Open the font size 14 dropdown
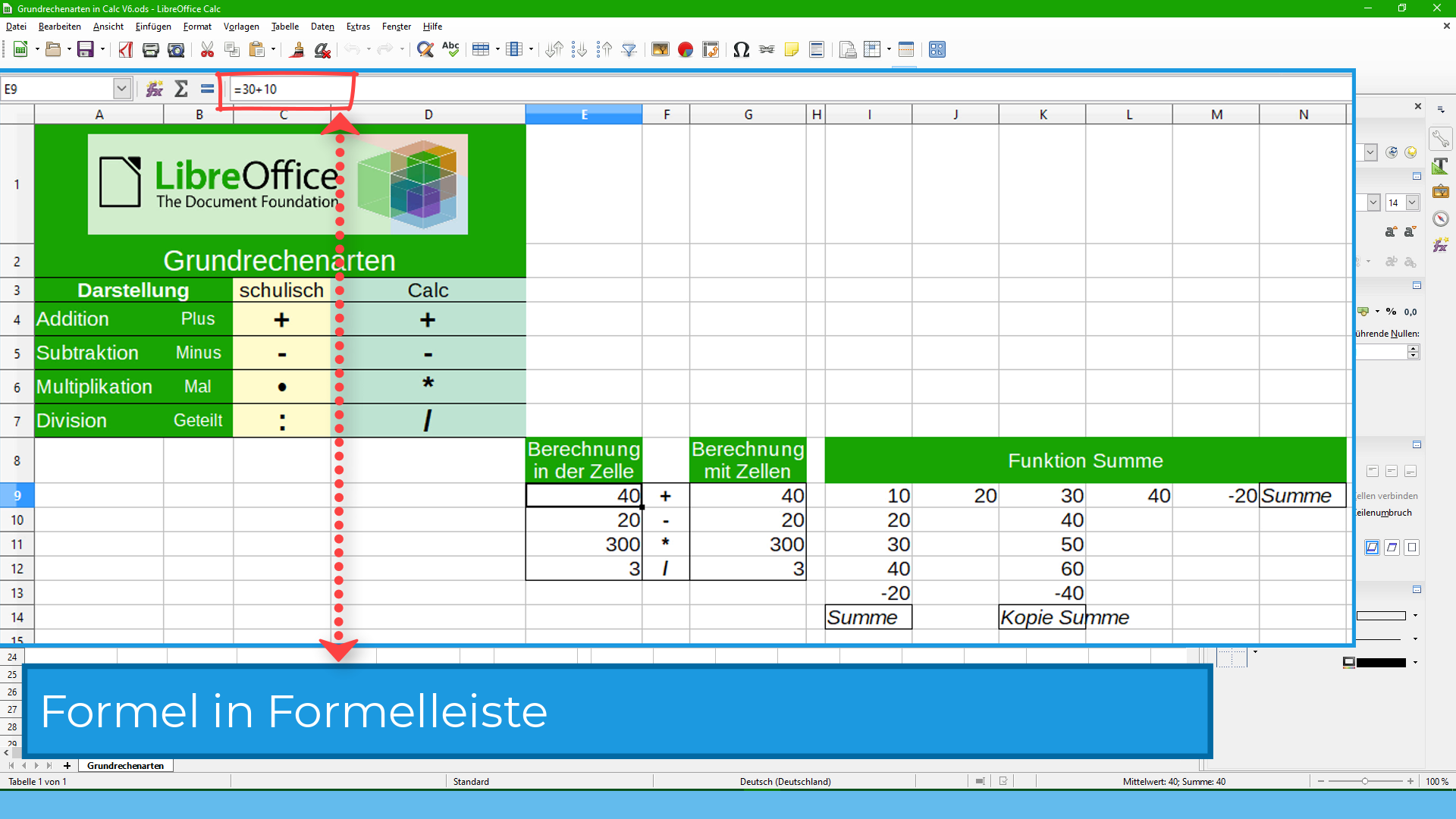Viewport: 1456px width, 819px height. click(1412, 202)
